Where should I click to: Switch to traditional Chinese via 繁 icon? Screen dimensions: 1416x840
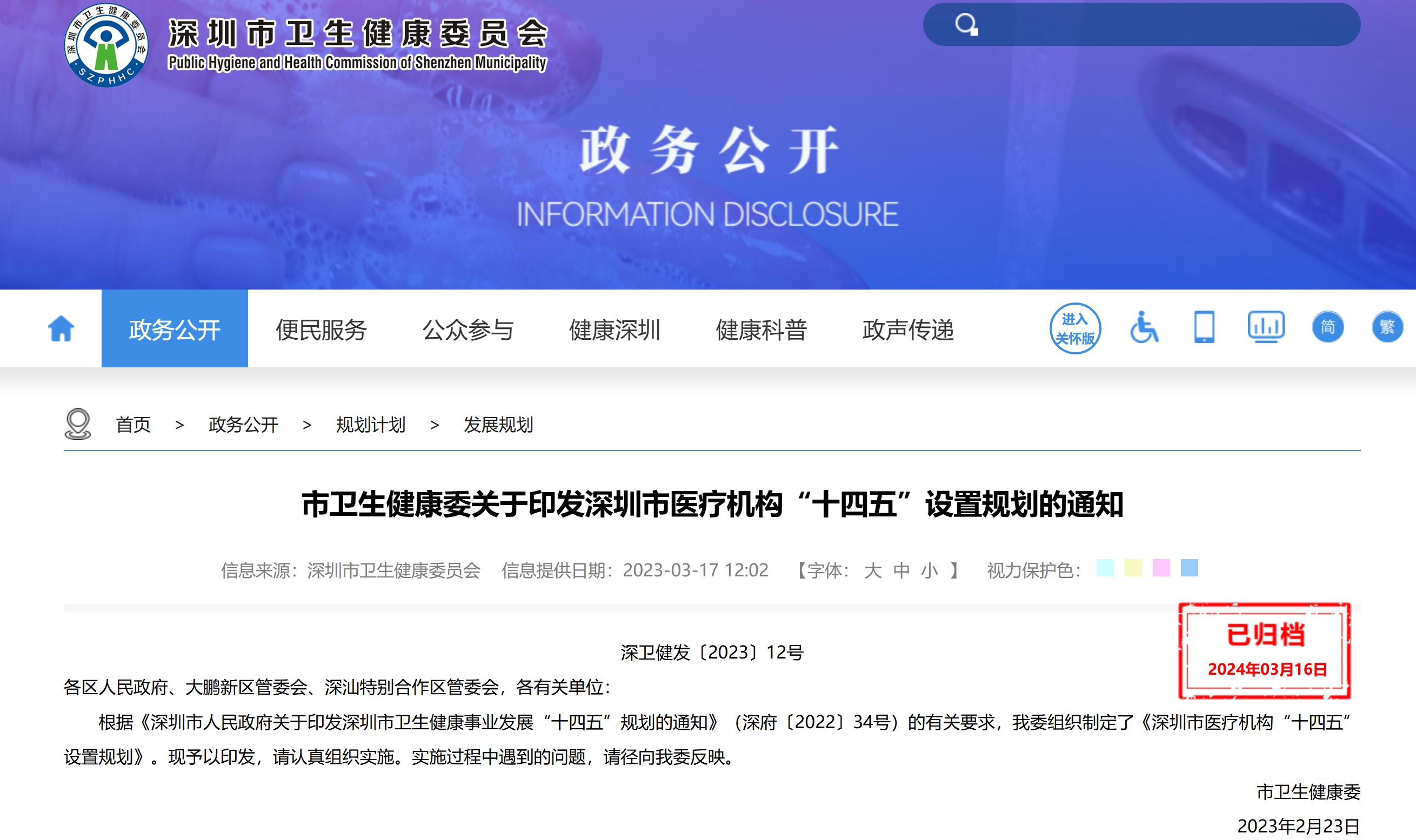[1387, 327]
